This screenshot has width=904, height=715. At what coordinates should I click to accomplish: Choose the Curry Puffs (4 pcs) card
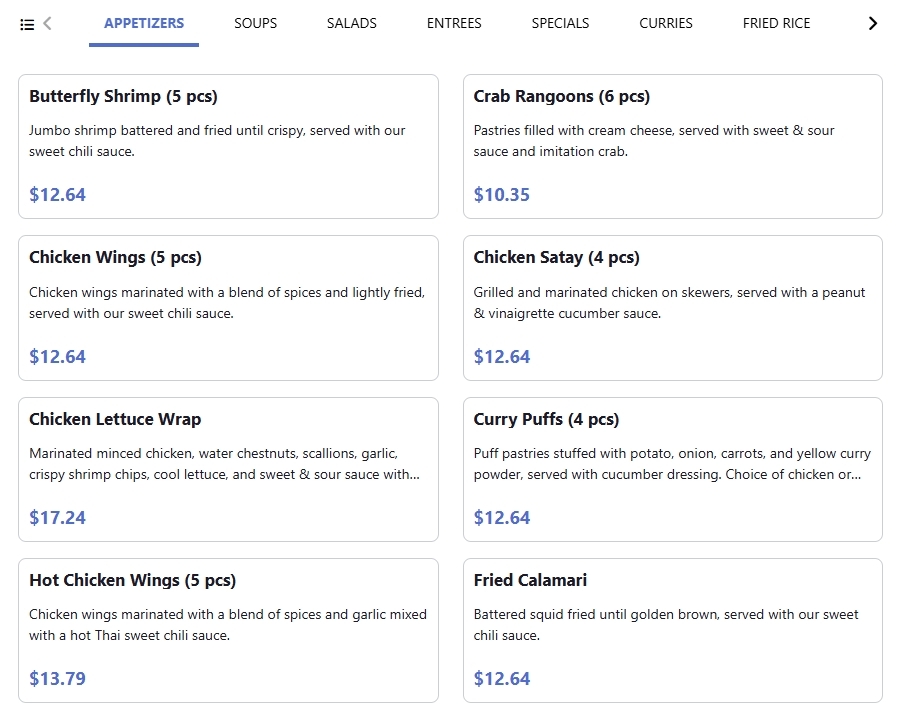click(x=673, y=469)
